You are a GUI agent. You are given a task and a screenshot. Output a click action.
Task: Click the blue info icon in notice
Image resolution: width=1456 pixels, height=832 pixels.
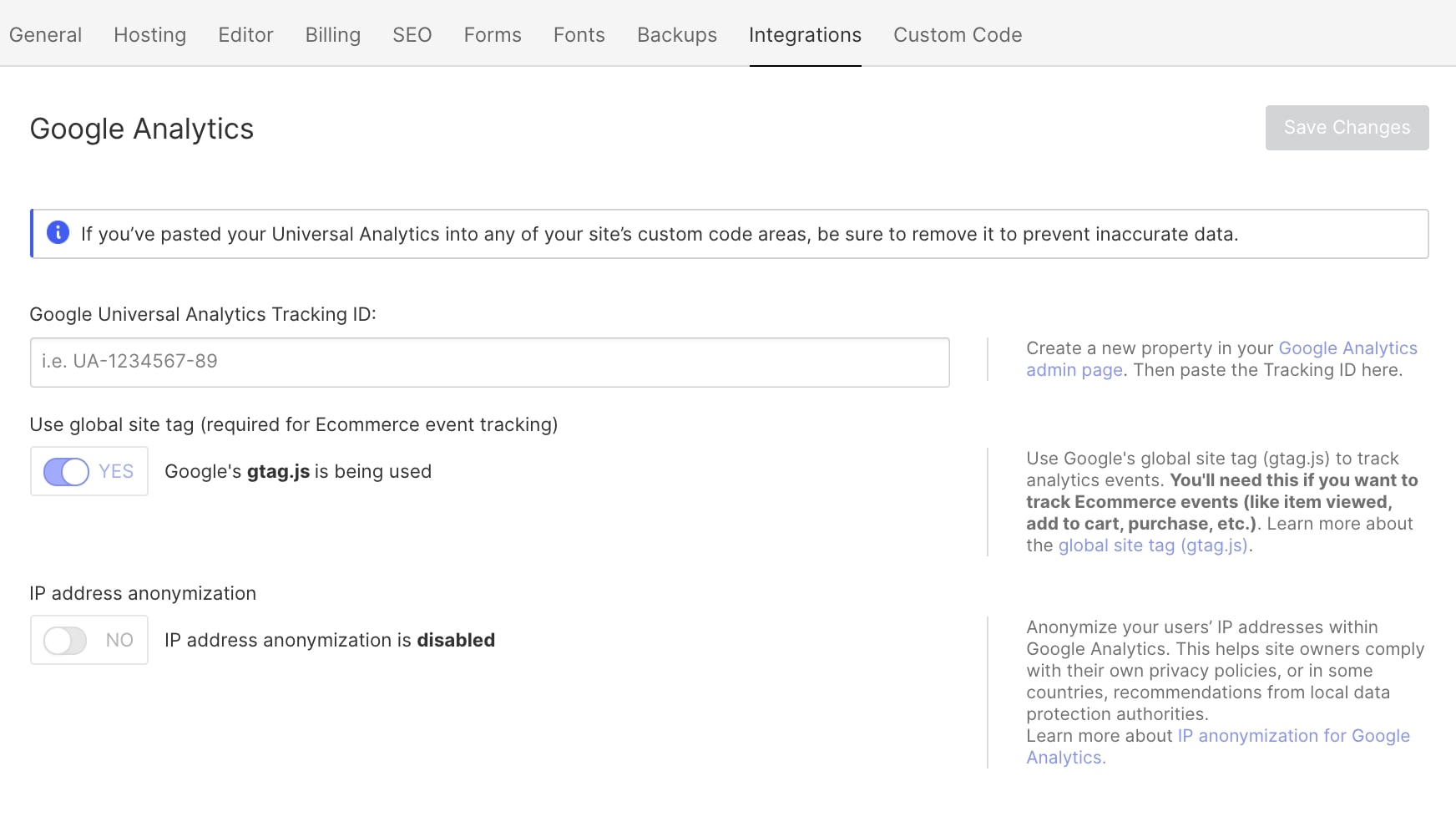tap(58, 232)
